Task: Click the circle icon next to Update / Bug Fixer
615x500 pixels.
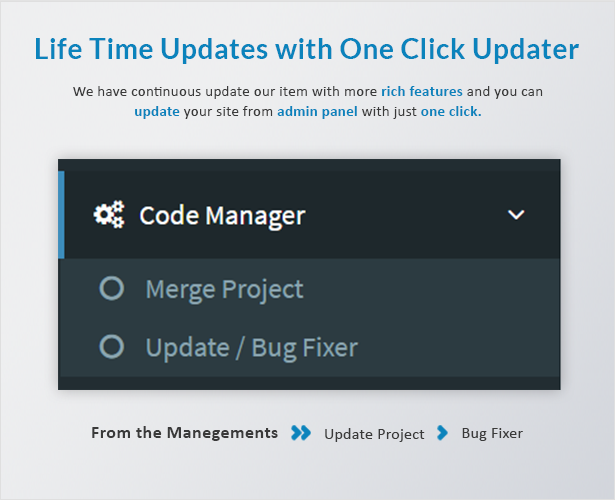Action: tap(112, 347)
